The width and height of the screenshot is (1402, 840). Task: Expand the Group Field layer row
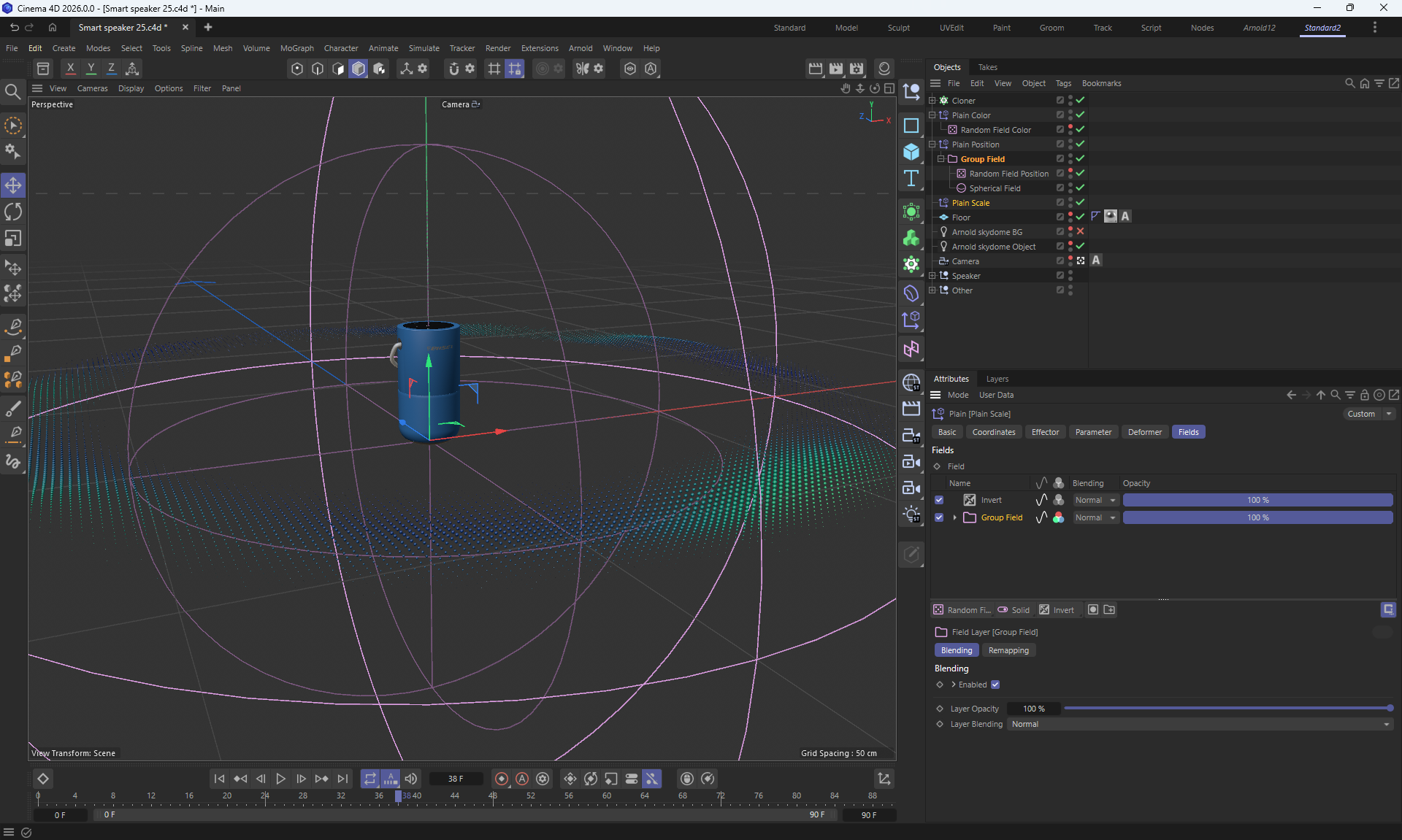pos(954,517)
